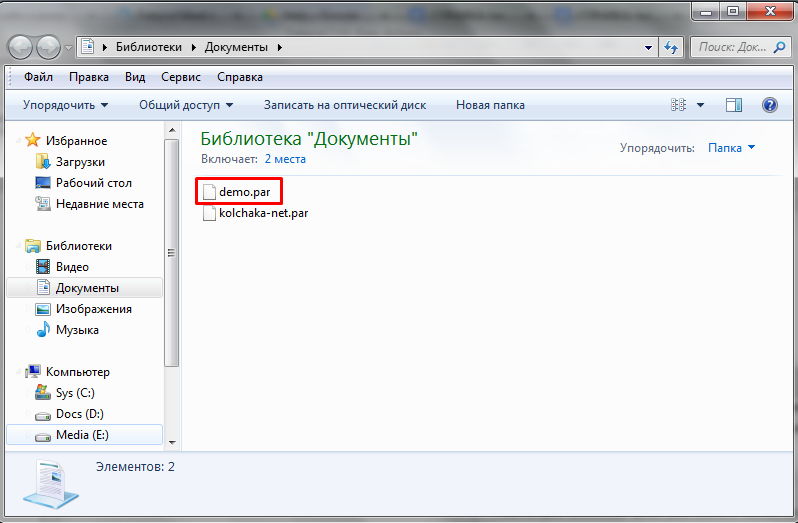Go back with the back arrow
Viewport: 798px width, 523px height.
(20, 48)
